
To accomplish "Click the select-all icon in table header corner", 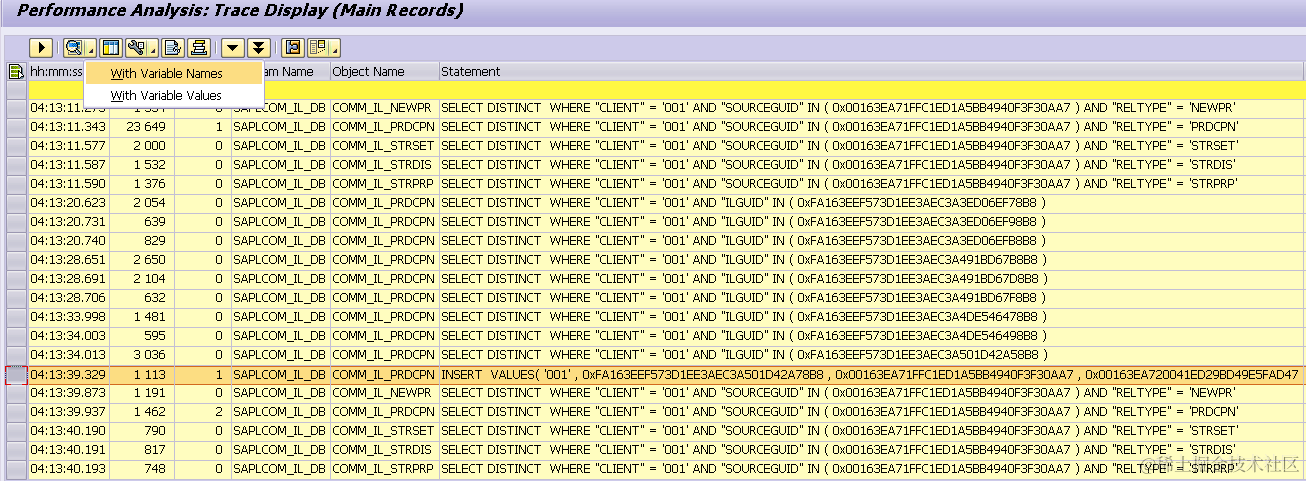I will 16,72.
